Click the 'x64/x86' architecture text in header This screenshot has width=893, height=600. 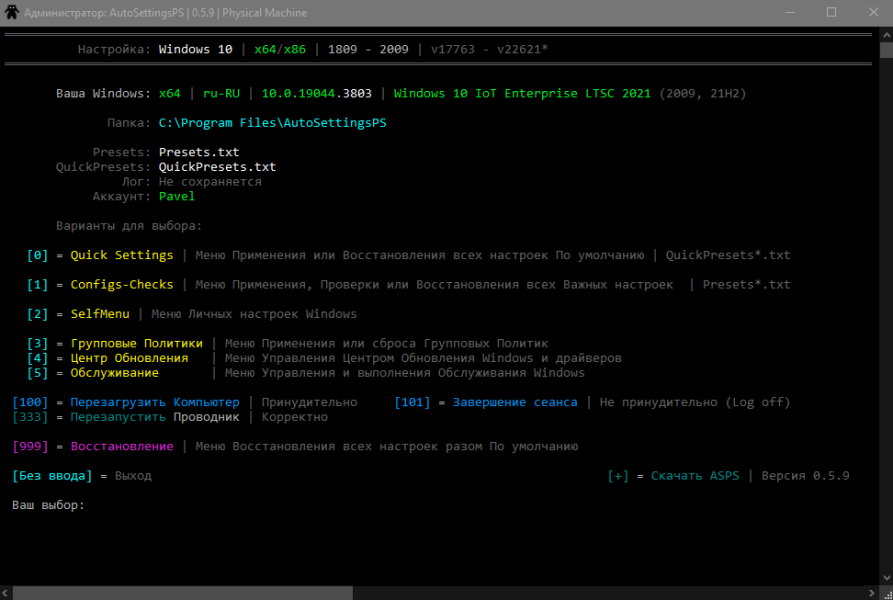(280, 50)
